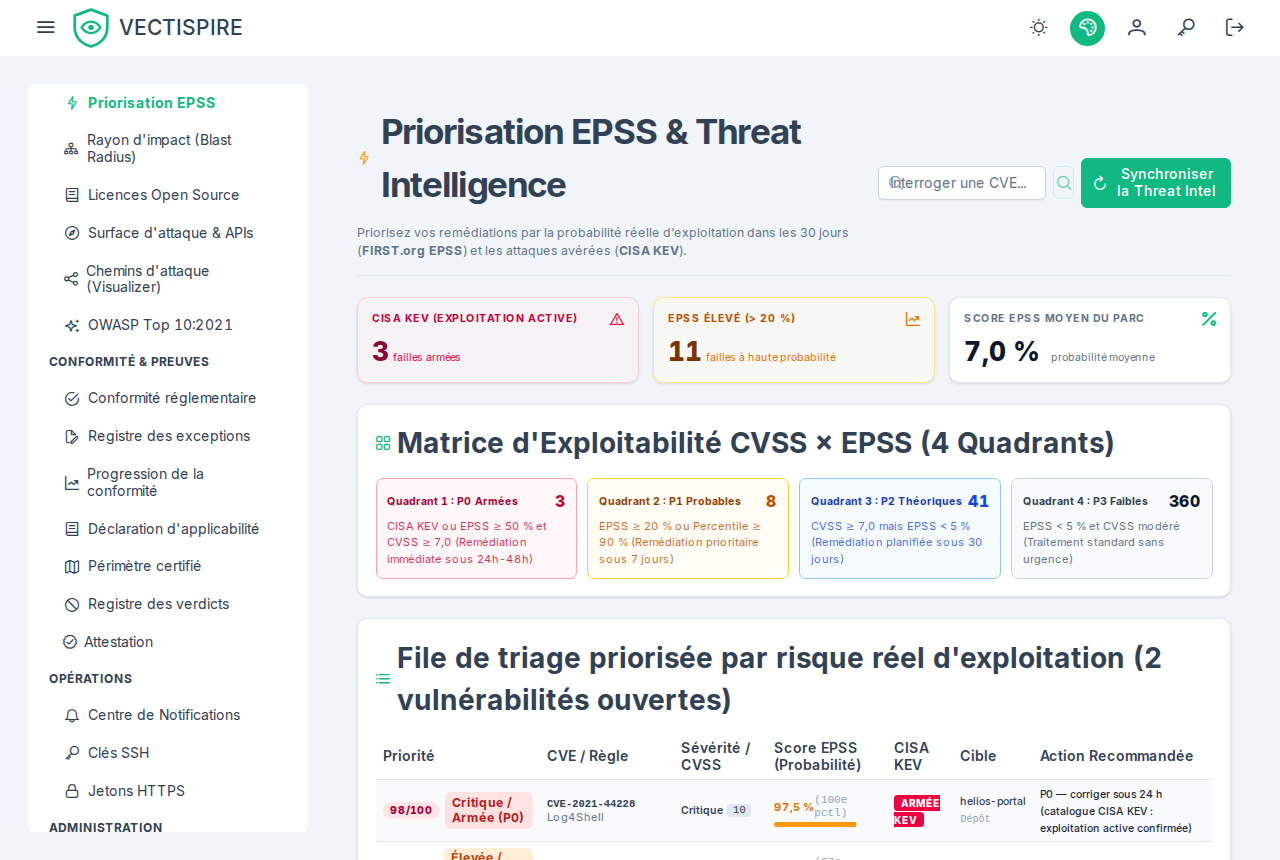Select the Quadrant 3 : P2 Théoriques card
This screenshot has height=860, width=1280.
[x=900, y=528]
